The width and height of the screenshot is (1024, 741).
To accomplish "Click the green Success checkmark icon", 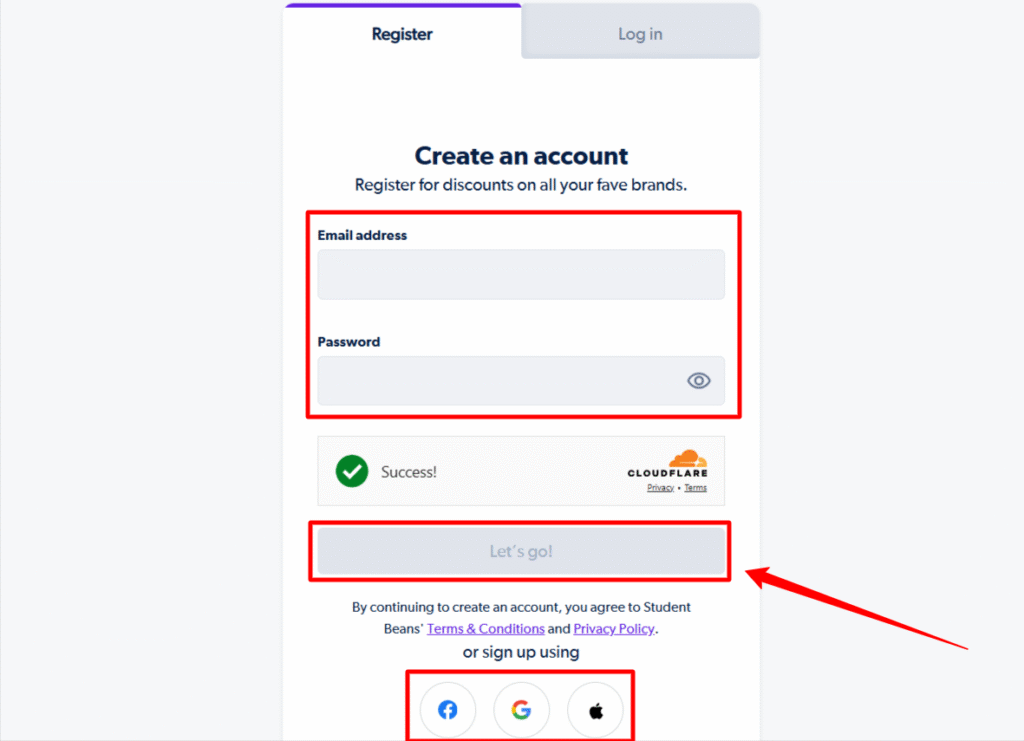I will (351, 470).
